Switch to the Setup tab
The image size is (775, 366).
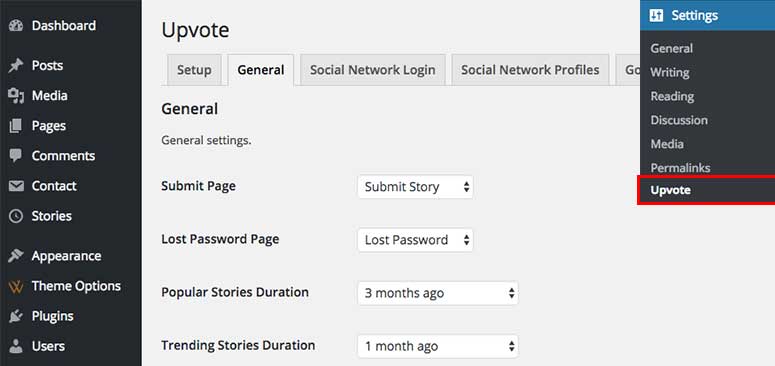tap(194, 70)
